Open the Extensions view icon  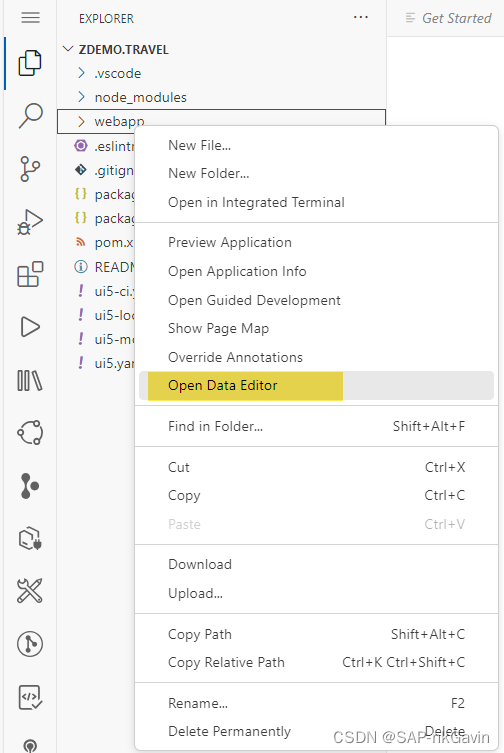pos(30,274)
